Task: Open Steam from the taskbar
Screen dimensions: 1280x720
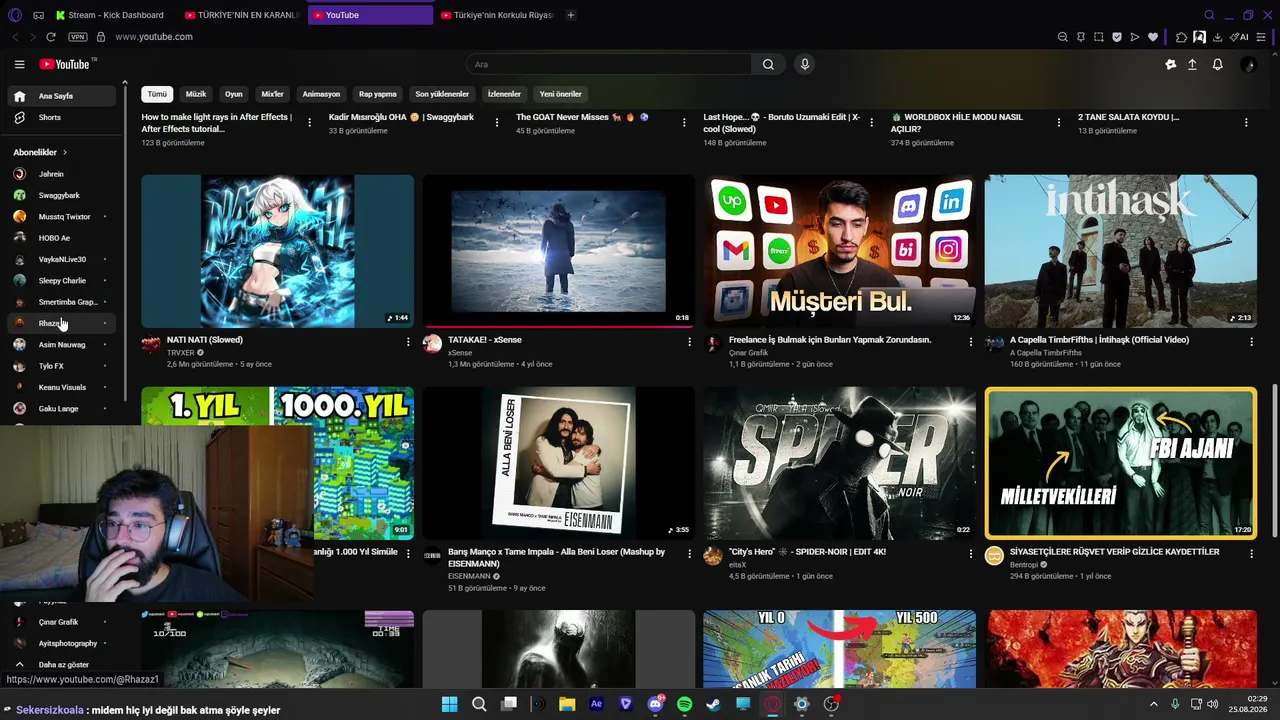Action: tap(713, 704)
